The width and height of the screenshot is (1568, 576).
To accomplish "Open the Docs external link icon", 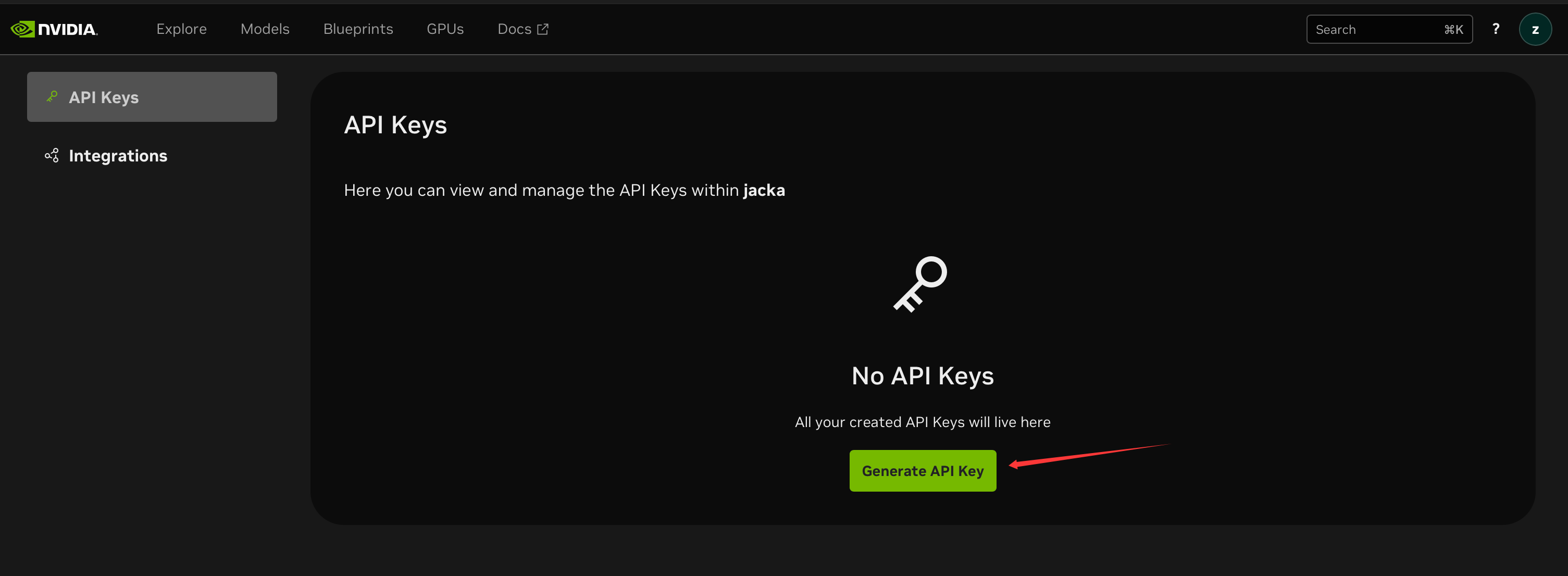I will click(x=542, y=29).
